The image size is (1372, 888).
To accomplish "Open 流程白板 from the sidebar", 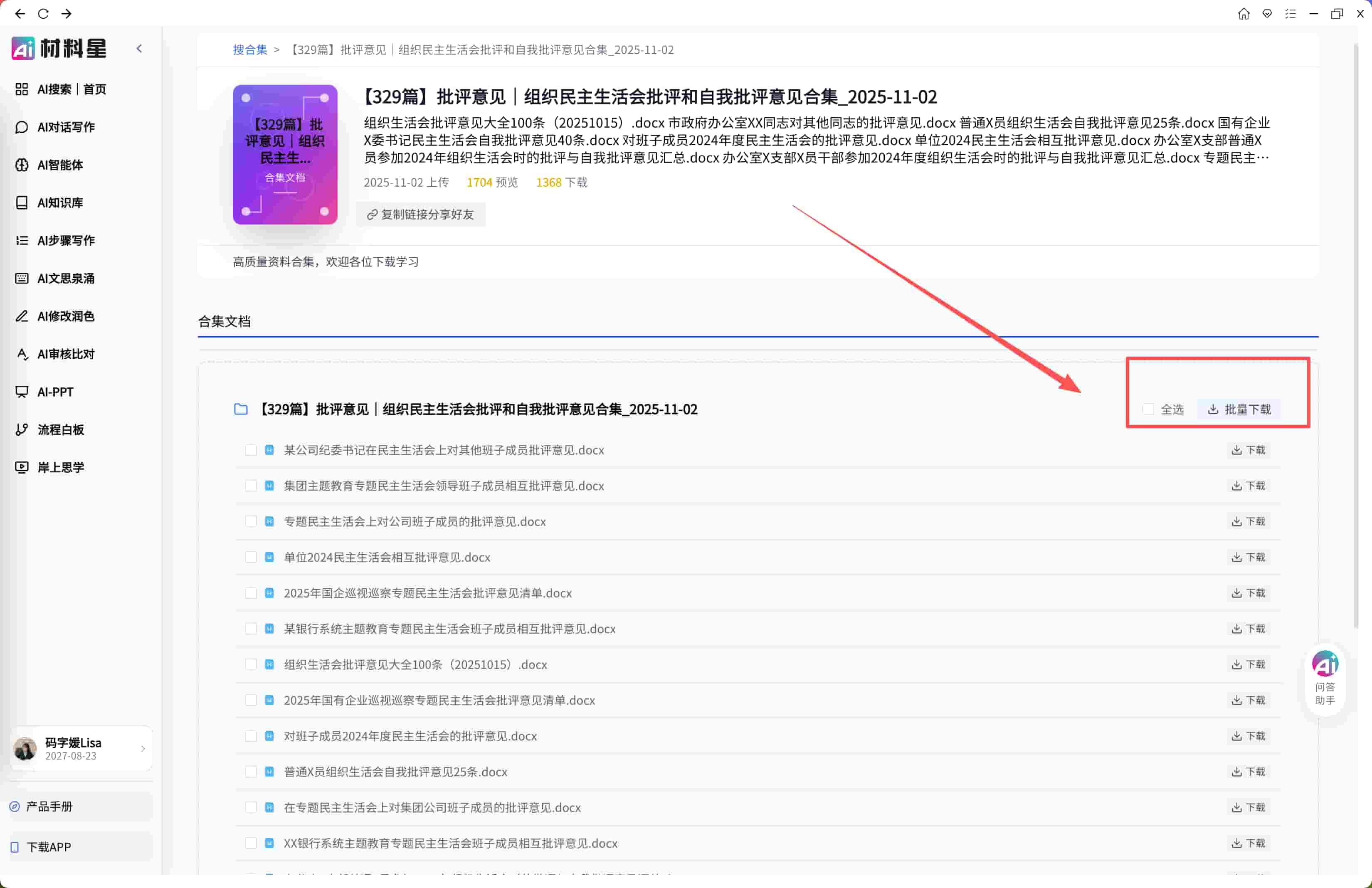I will [60, 429].
